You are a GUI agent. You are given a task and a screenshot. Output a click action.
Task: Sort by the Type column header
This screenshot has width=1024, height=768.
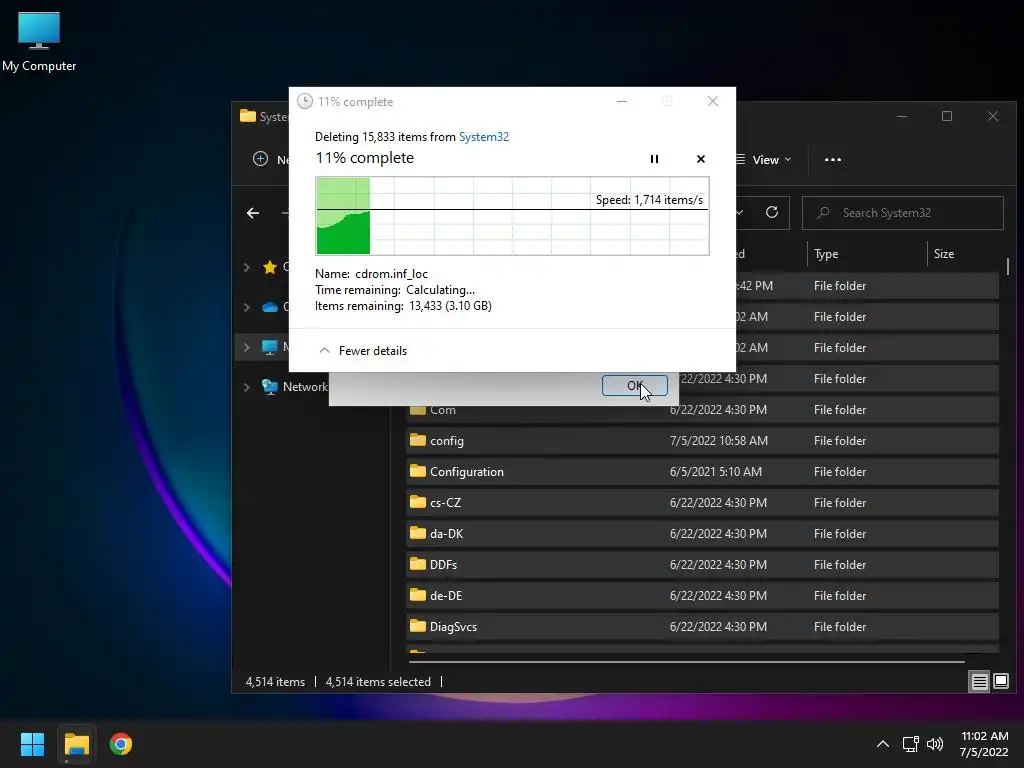[825, 254]
